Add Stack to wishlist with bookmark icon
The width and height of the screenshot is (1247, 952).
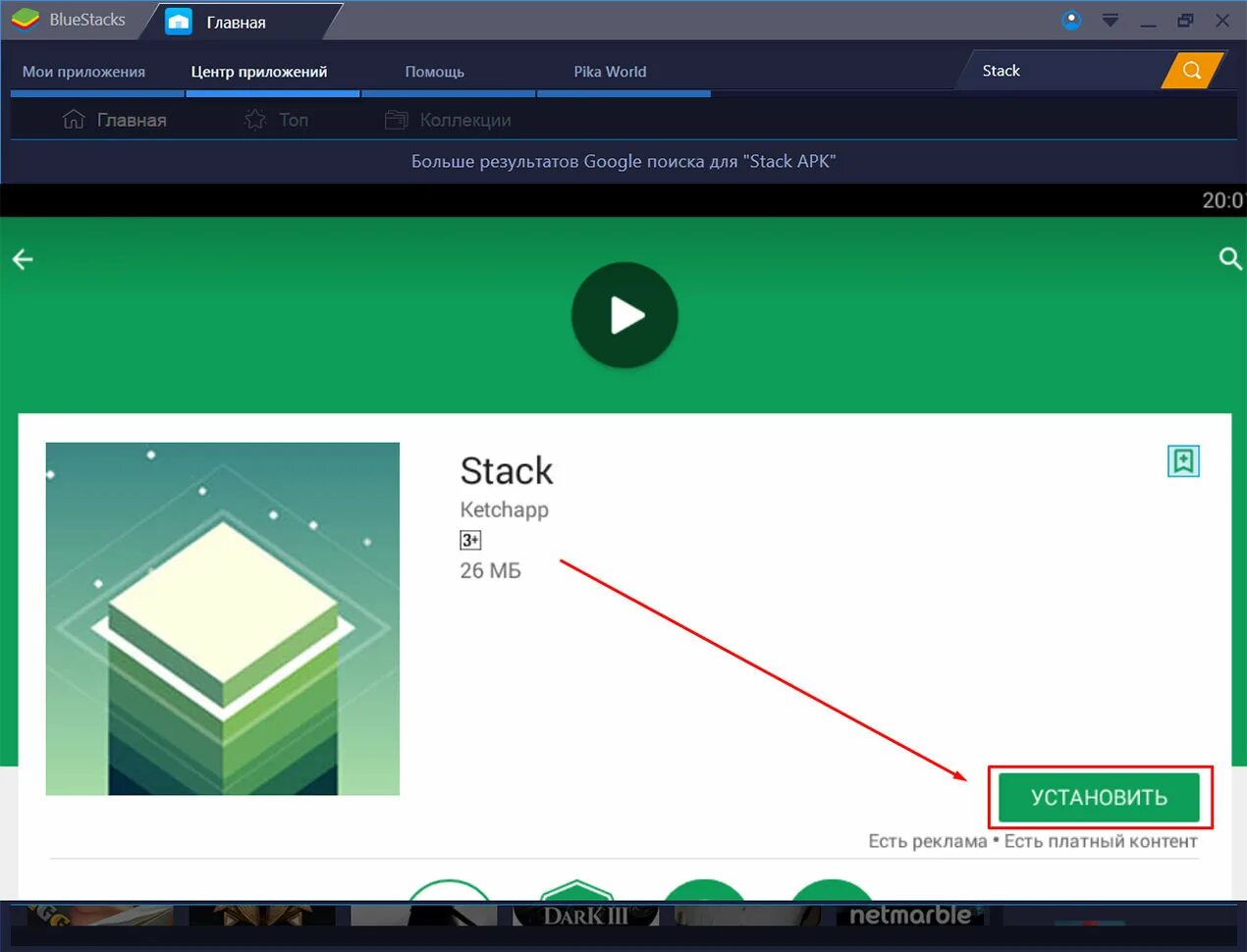pyautogui.click(x=1183, y=460)
